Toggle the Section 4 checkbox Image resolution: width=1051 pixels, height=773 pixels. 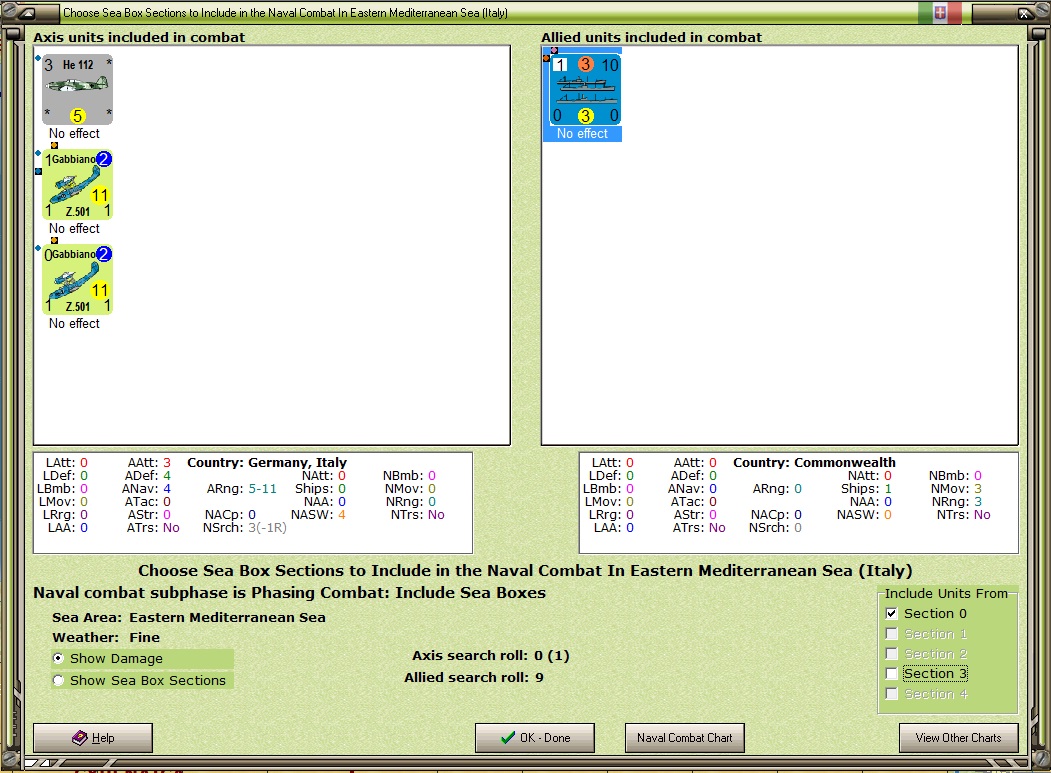pos(891,694)
